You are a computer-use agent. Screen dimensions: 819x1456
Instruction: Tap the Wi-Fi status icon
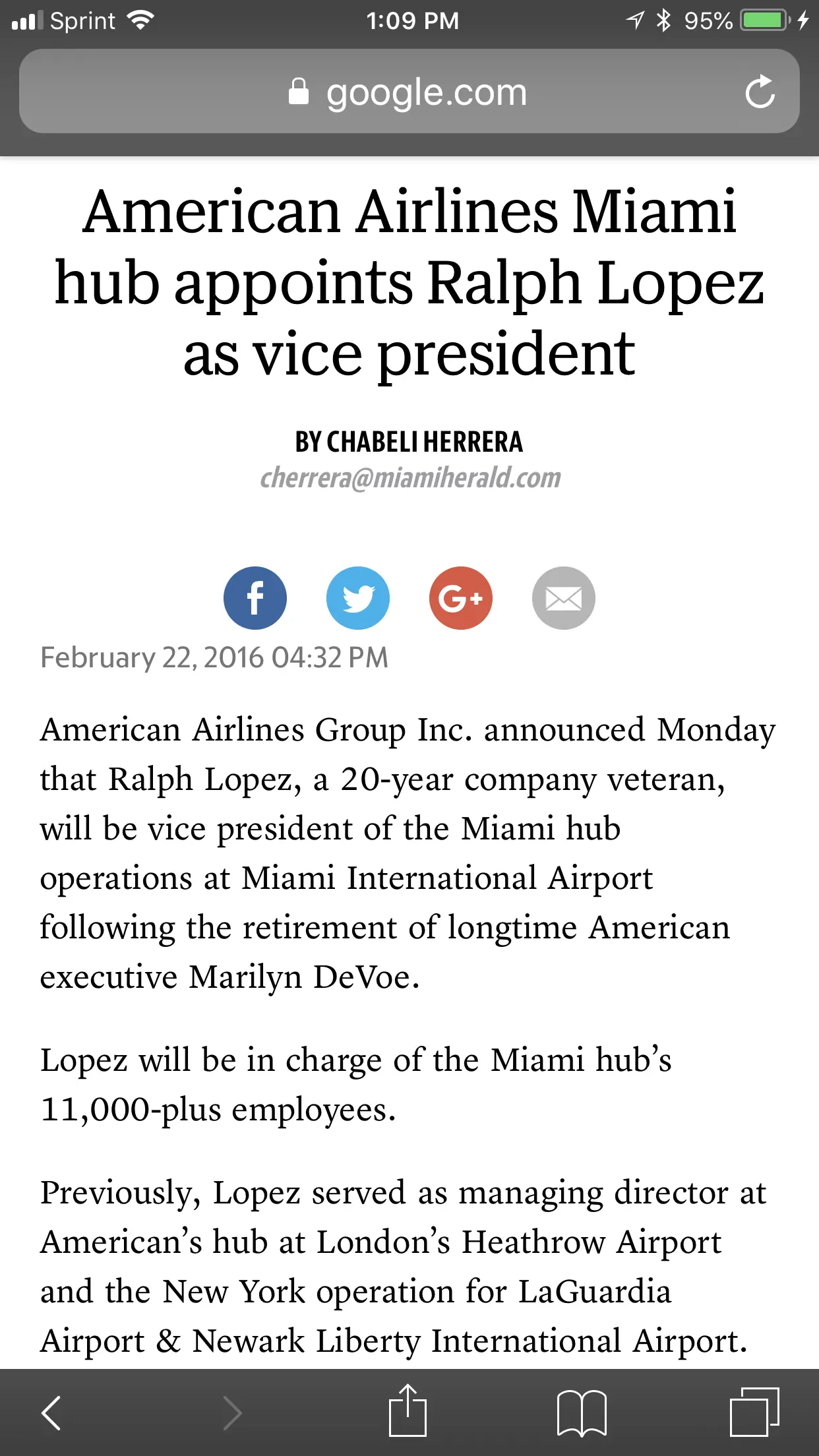(140, 20)
